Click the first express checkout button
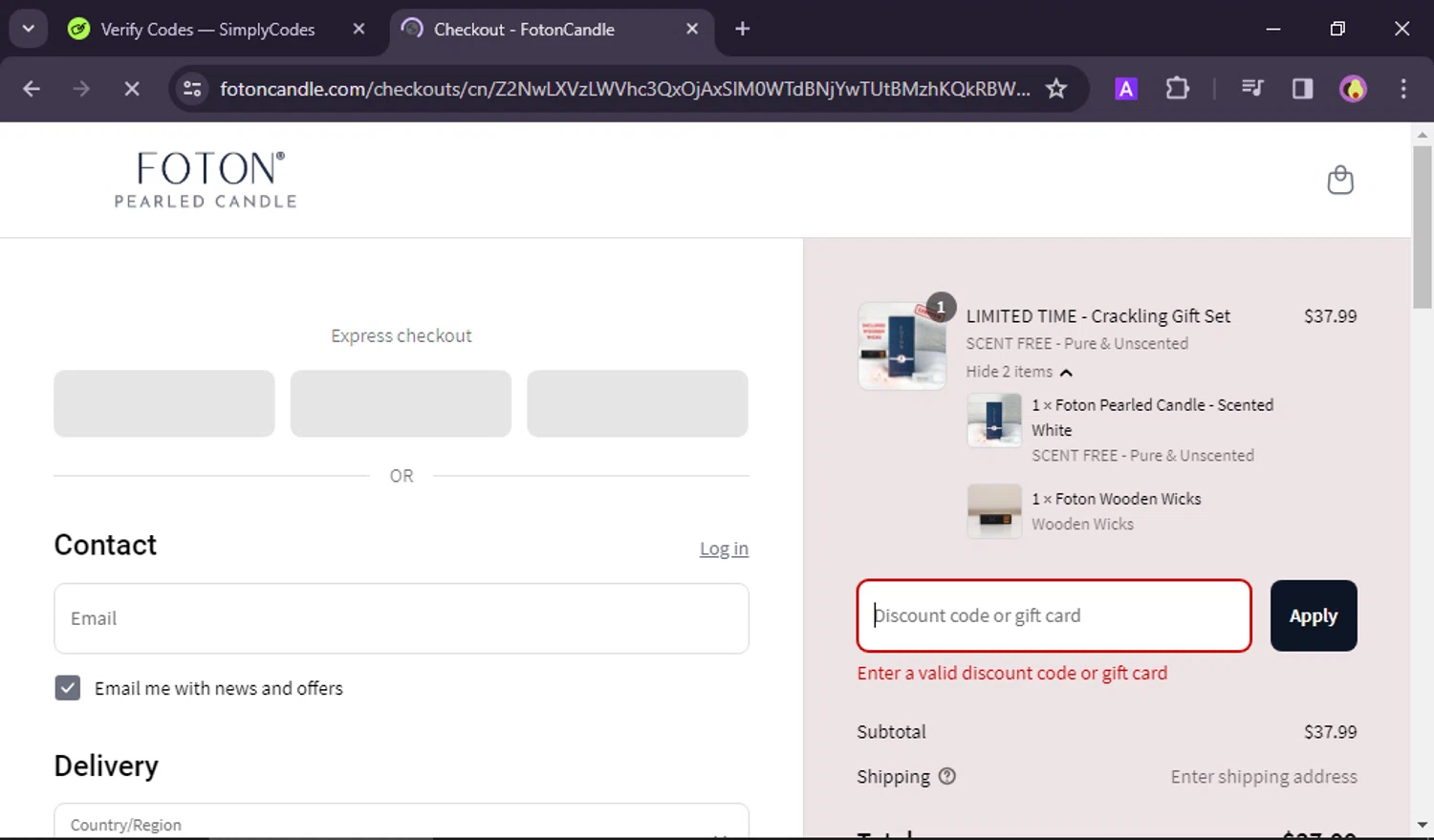The width and height of the screenshot is (1434, 840). tap(164, 403)
